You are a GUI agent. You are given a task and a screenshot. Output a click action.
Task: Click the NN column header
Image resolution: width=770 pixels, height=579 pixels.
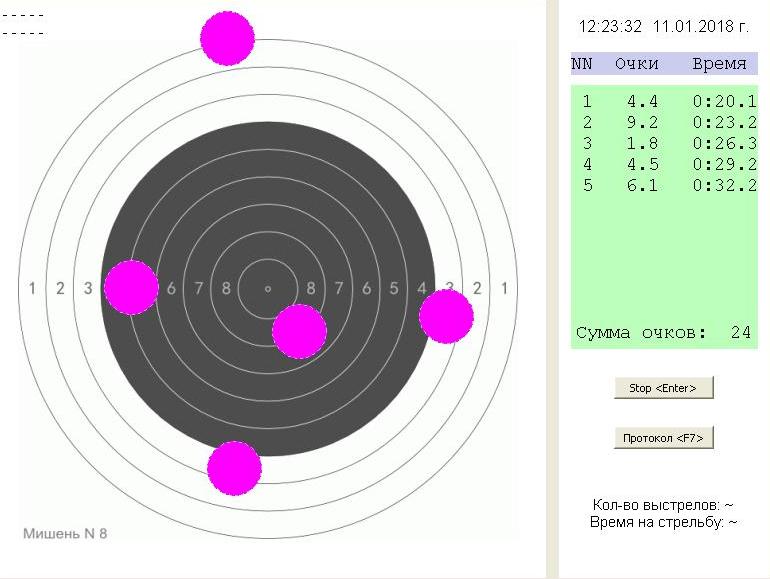(x=582, y=63)
